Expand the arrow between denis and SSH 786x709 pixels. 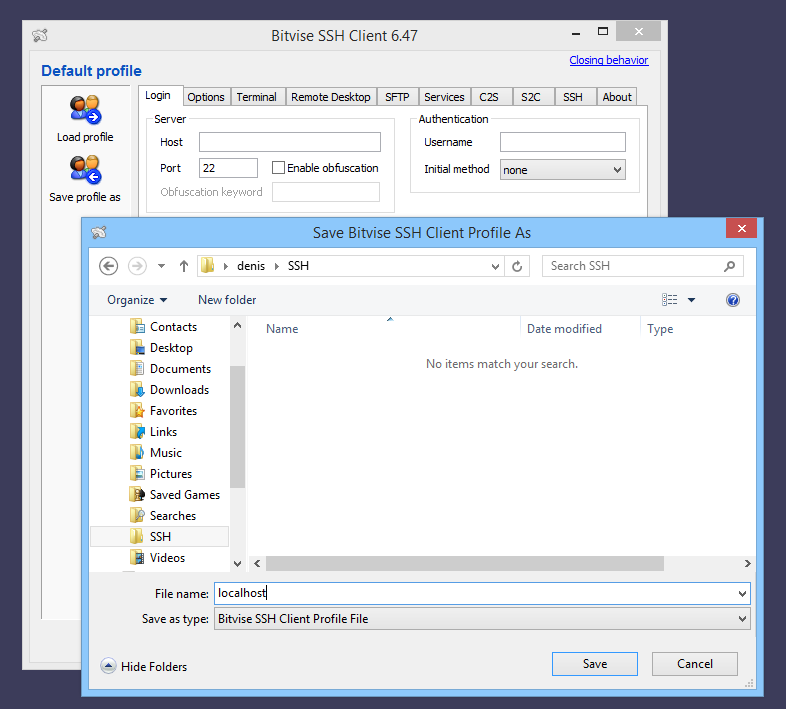pos(277,266)
